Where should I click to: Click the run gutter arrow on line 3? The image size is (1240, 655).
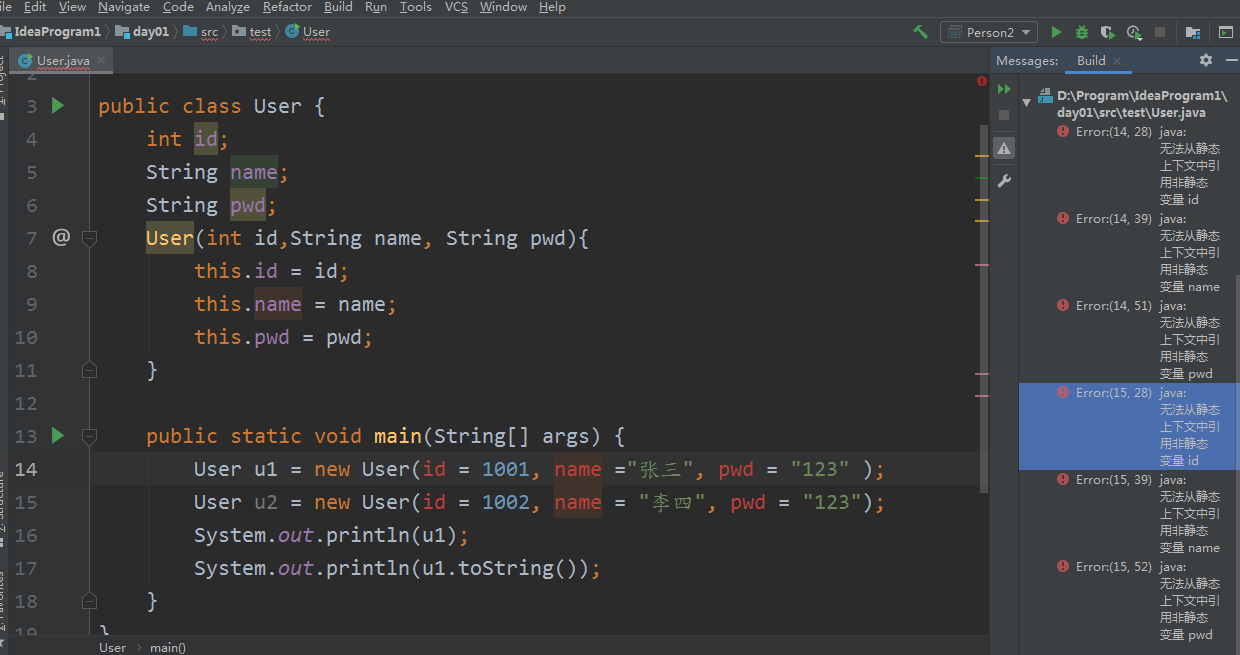click(x=58, y=105)
